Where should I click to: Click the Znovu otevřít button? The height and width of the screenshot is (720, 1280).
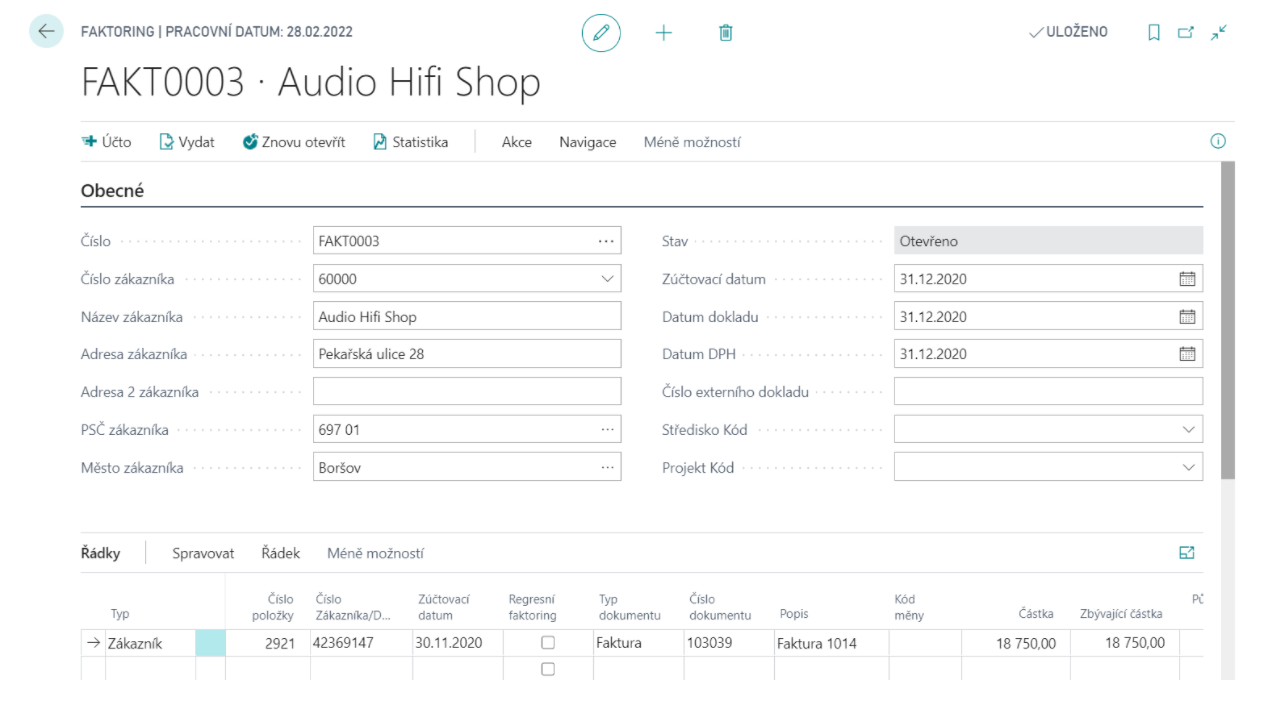(x=294, y=142)
